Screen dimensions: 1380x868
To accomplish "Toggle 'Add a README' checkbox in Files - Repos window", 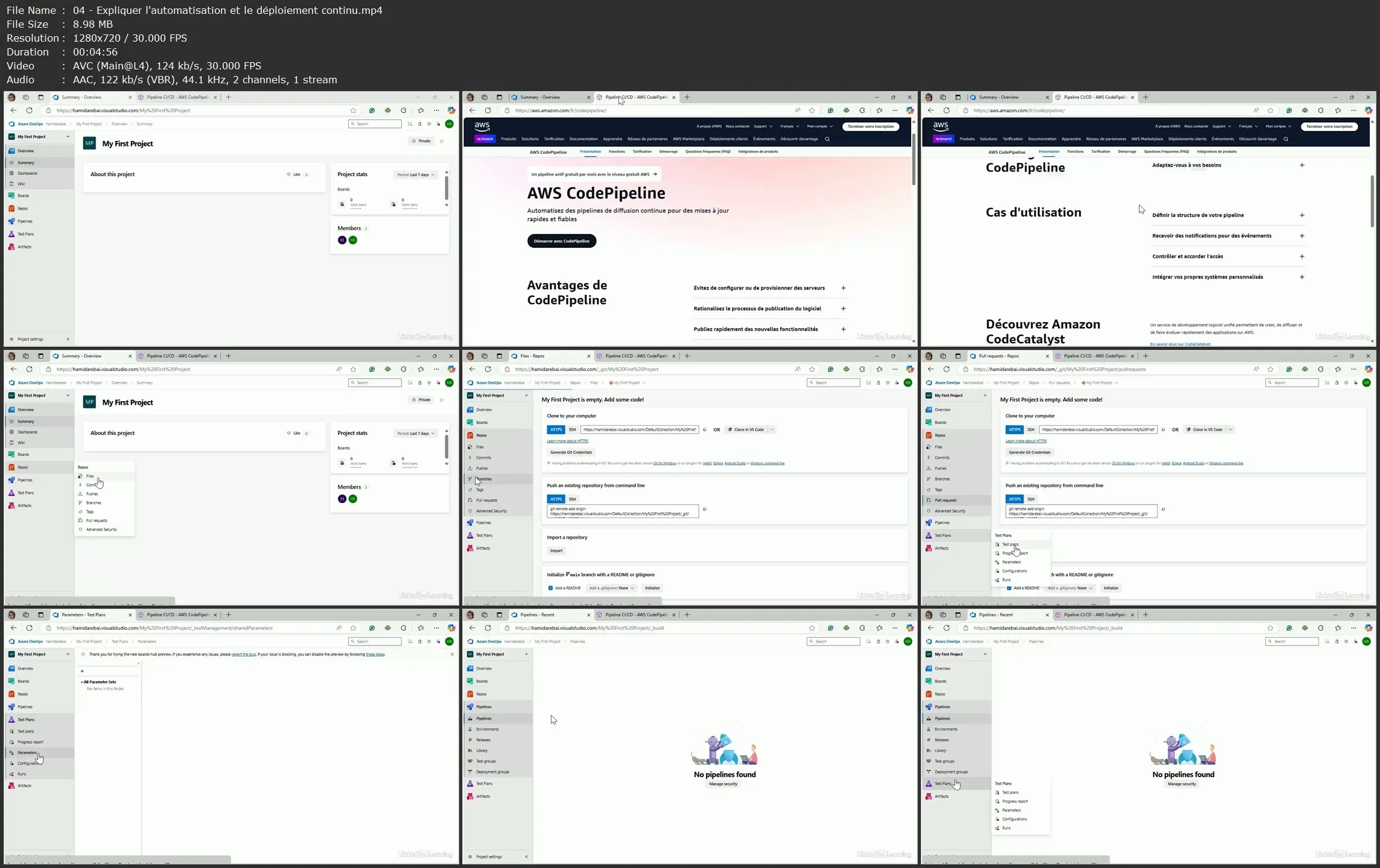I will coord(550,588).
